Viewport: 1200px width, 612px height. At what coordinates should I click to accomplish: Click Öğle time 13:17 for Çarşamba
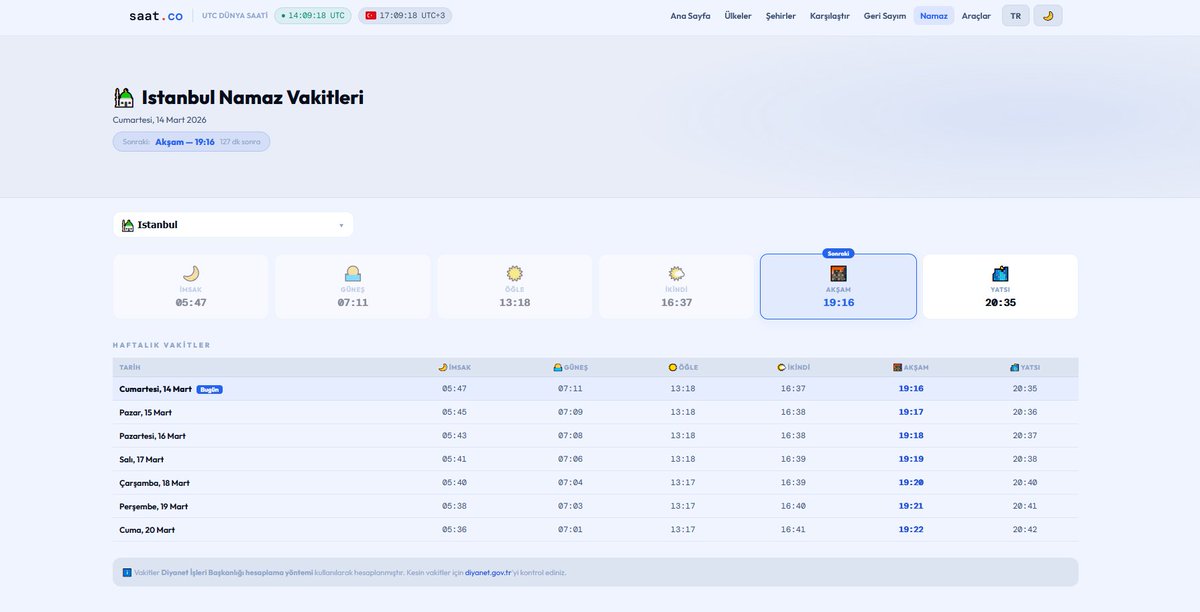[683, 482]
